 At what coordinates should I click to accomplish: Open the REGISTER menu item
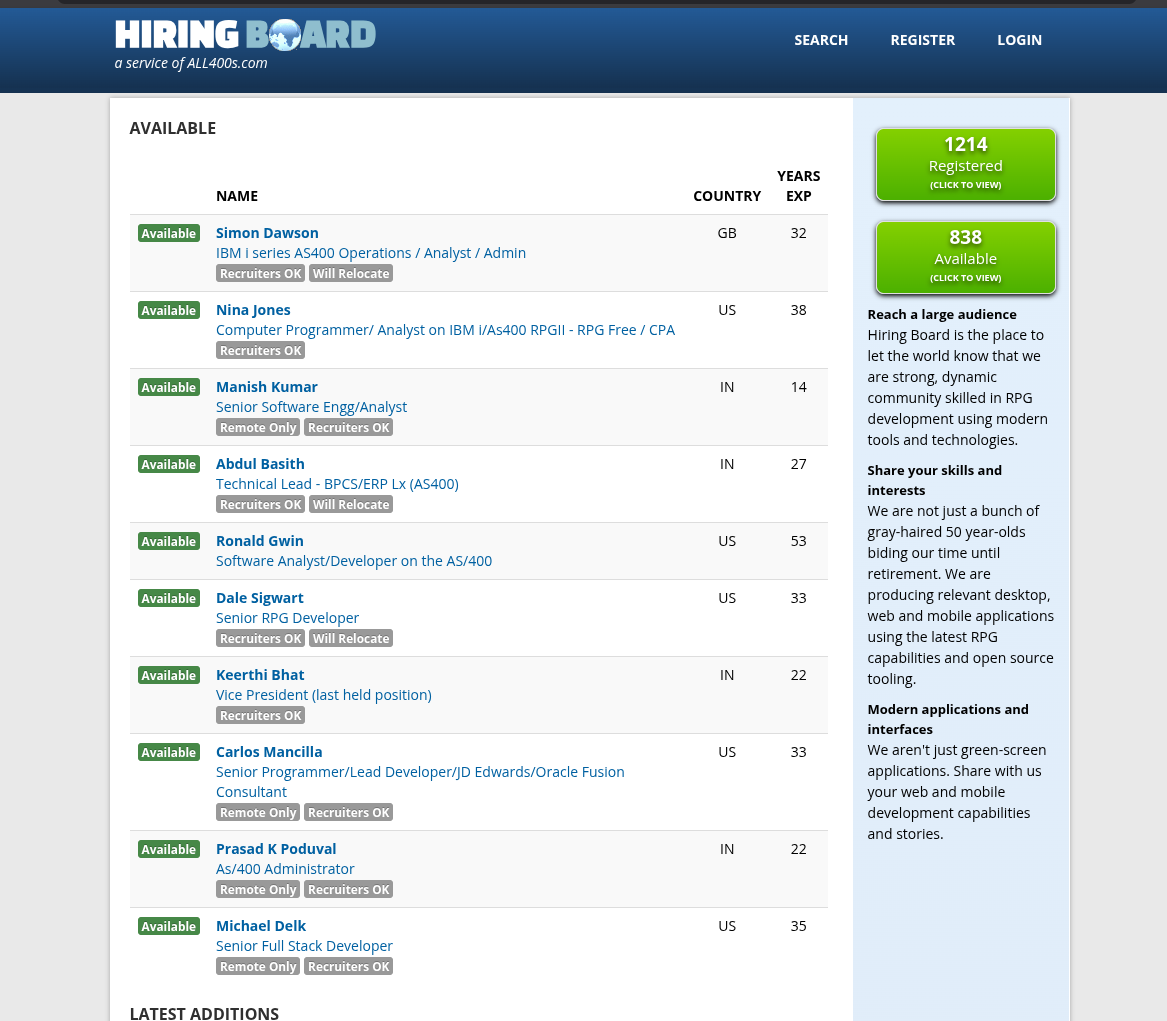tap(922, 40)
